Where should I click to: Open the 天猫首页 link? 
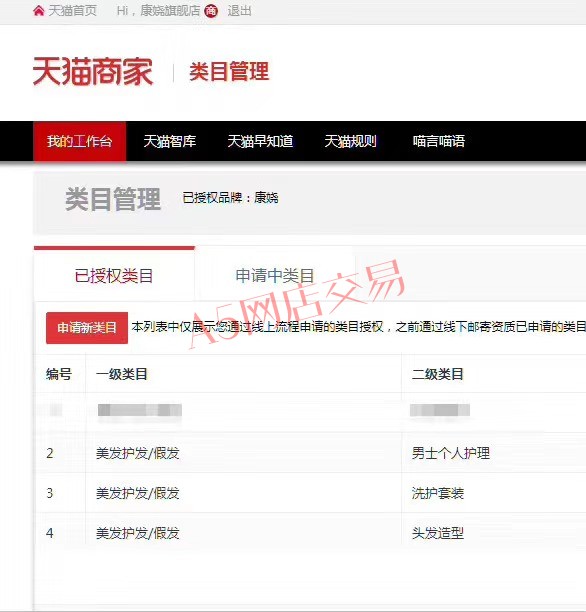click(x=73, y=11)
